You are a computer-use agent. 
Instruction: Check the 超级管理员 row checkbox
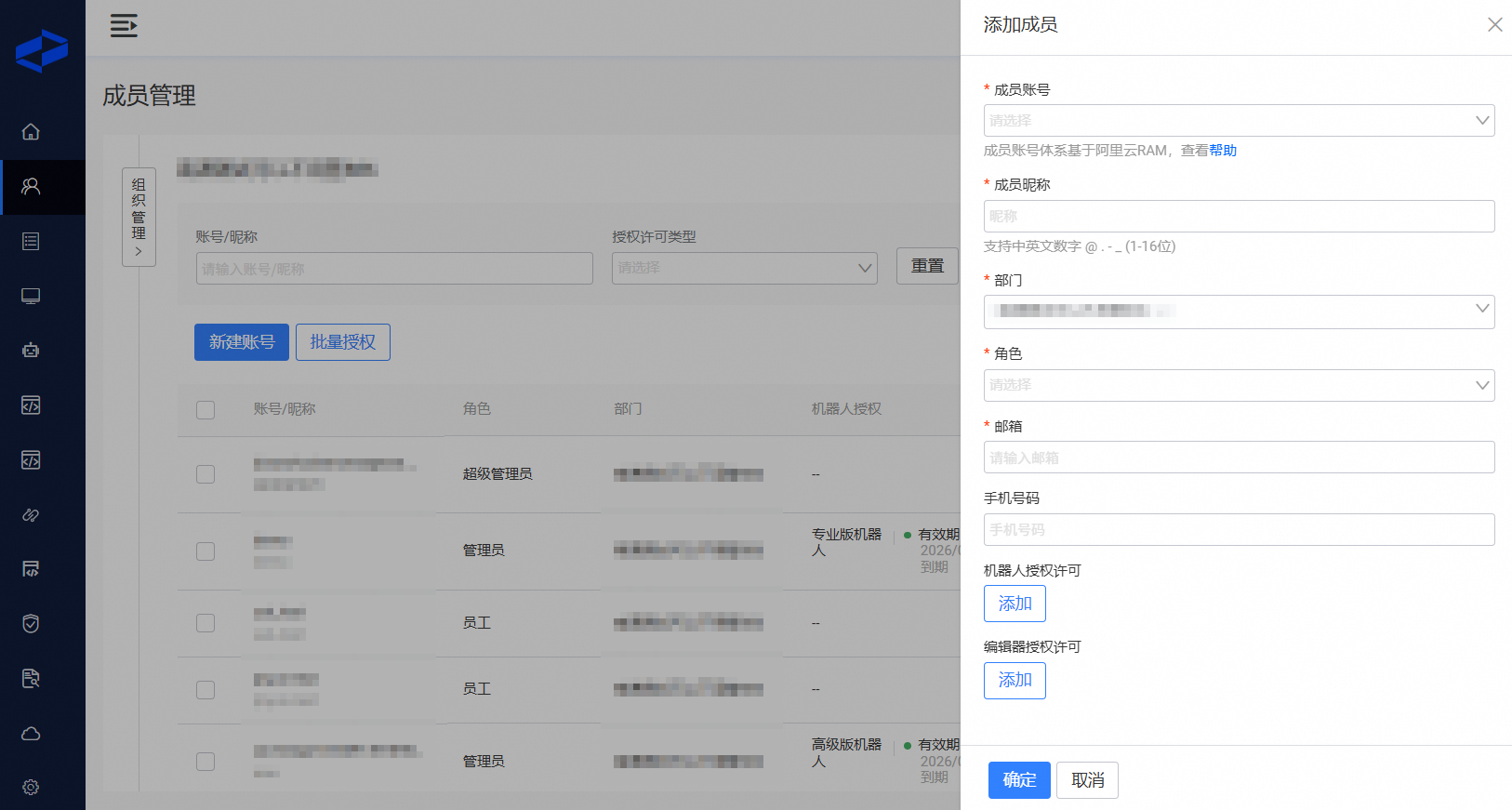tap(206, 474)
